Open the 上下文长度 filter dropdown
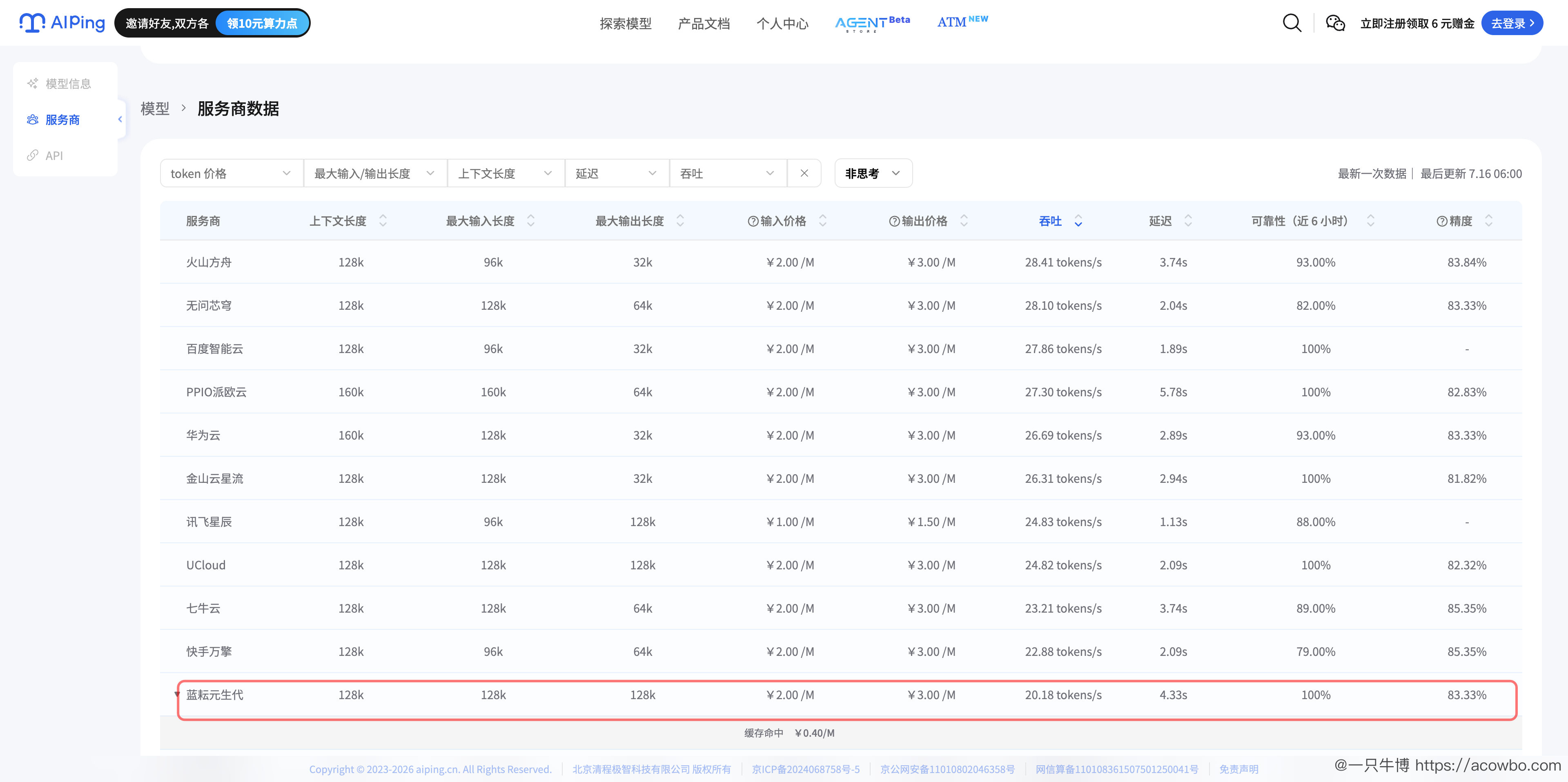 pyautogui.click(x=506, y=173)
